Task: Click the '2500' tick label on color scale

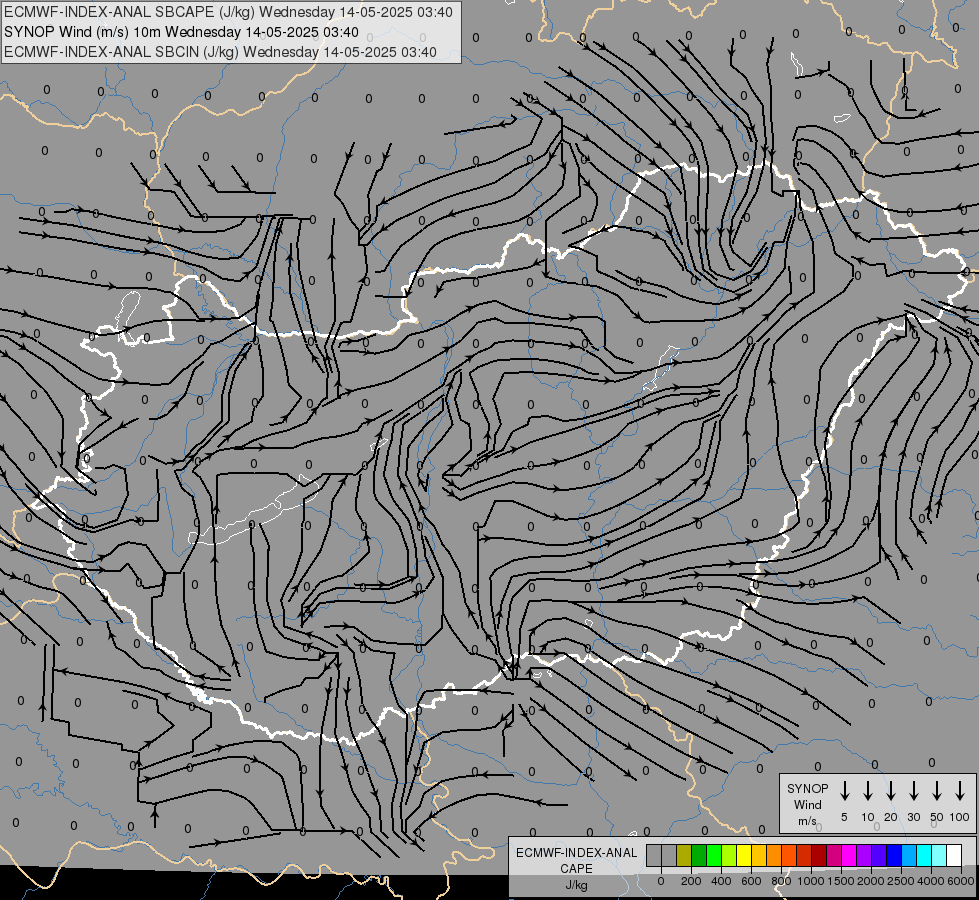Action: 901,881
